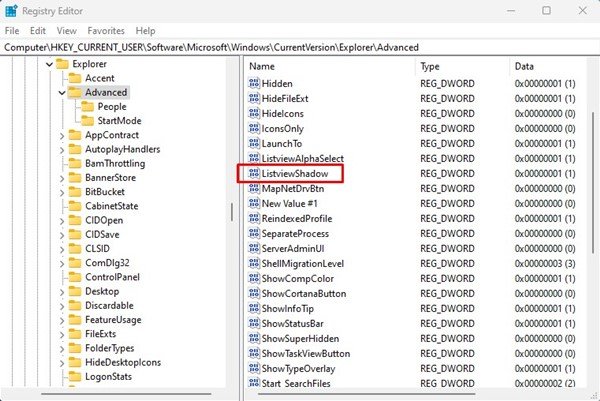This screenshot has width=600, height=401.
Task: Select the FeatureUsage key
Action: tap(113, 319)
